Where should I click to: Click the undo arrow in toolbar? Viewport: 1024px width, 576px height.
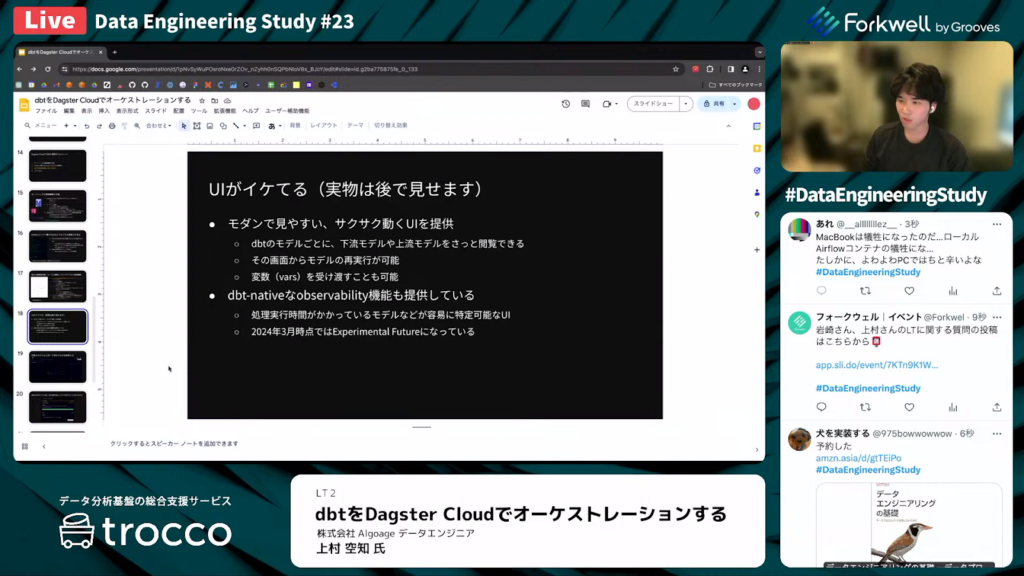pos(87,126)
